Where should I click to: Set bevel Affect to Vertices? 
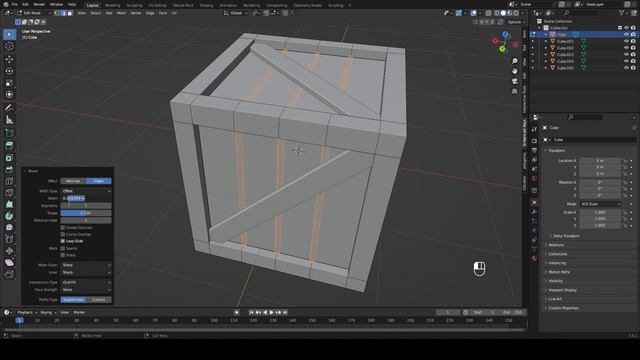tap(73, 181)
